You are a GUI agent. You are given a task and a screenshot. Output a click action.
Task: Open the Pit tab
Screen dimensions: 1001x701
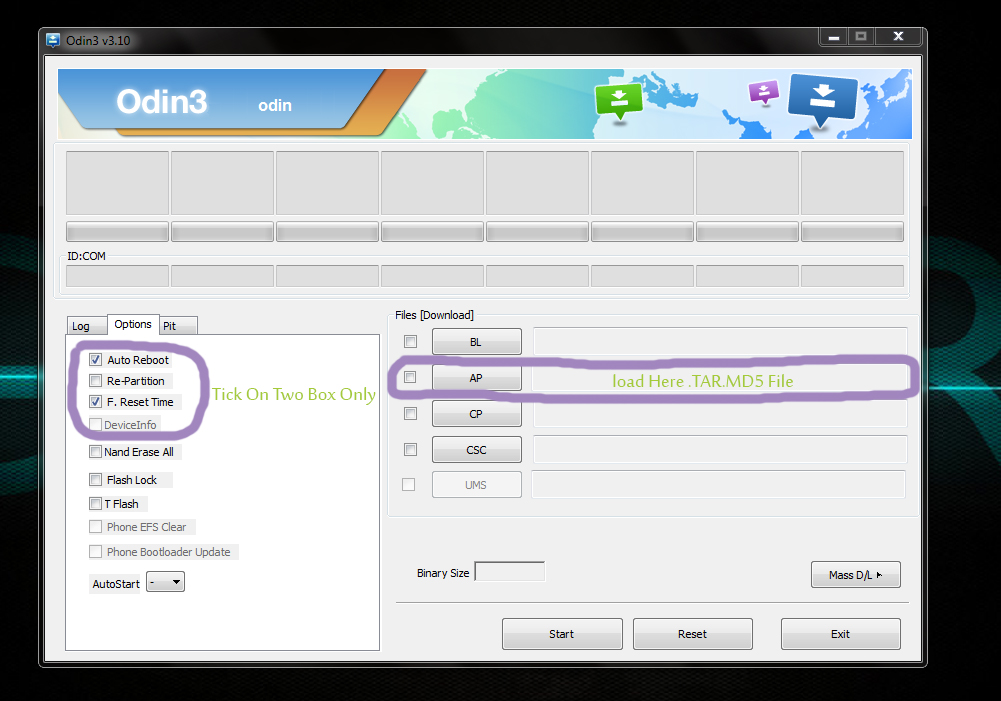[x=178, y=326]
